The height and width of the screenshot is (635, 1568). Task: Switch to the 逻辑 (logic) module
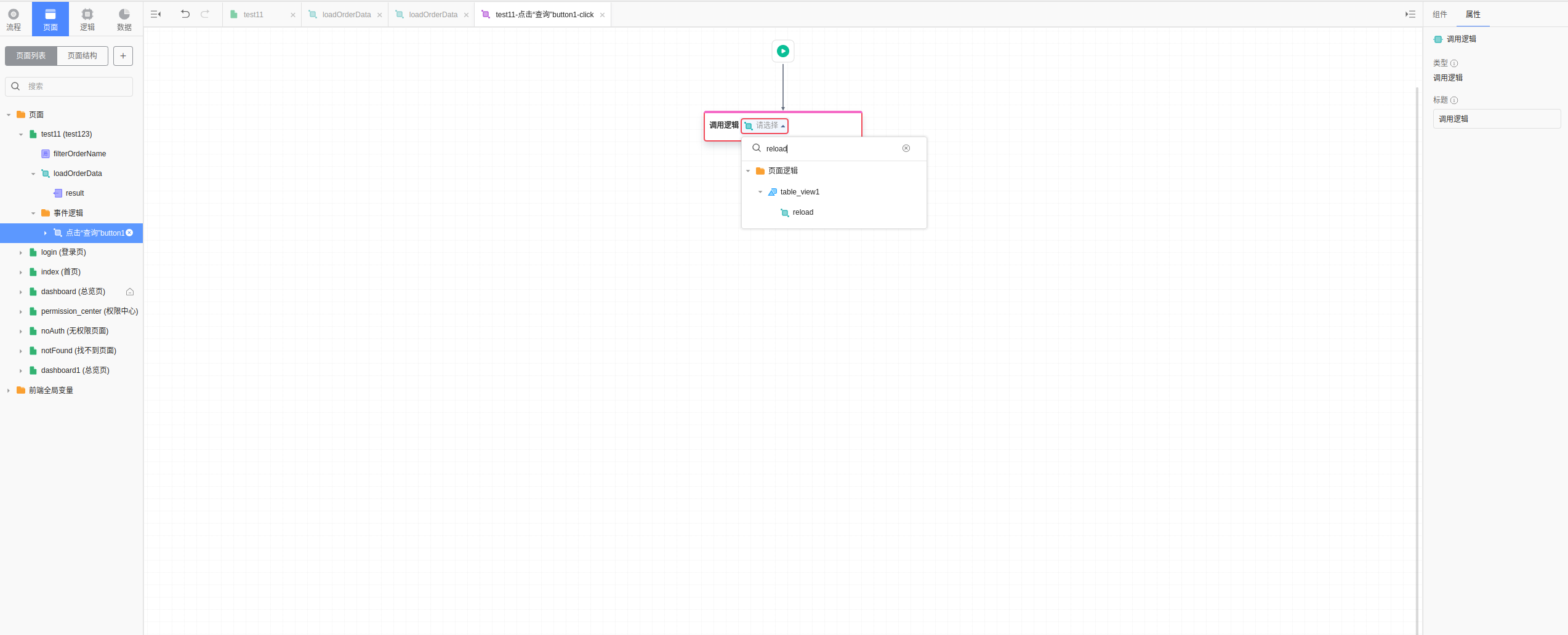pyautogui.click(x=87, y=19)
